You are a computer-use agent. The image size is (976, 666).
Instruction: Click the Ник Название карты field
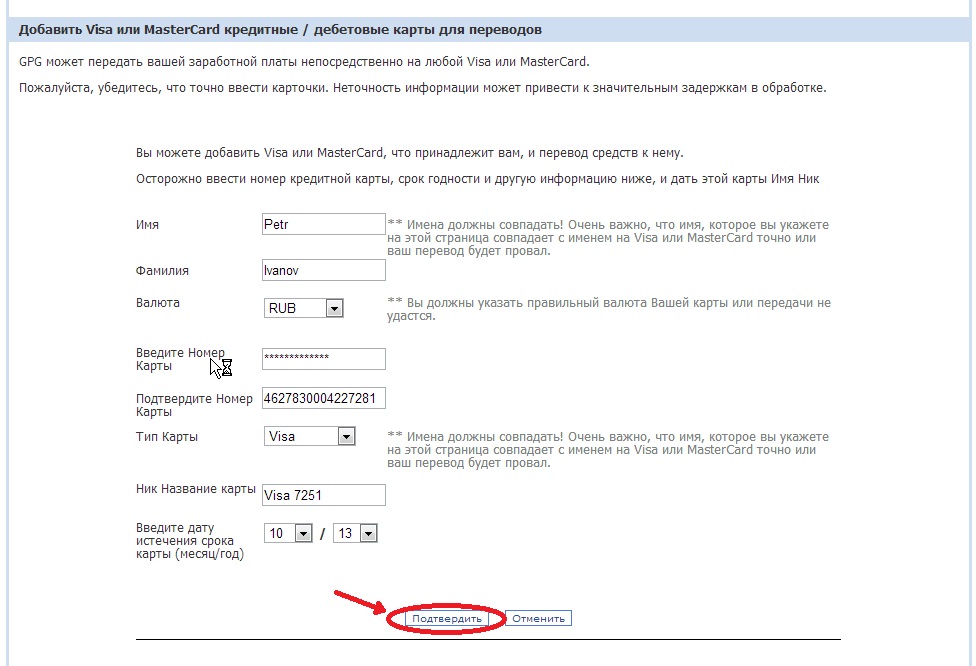pyautogui.click(x=324, y=495)
